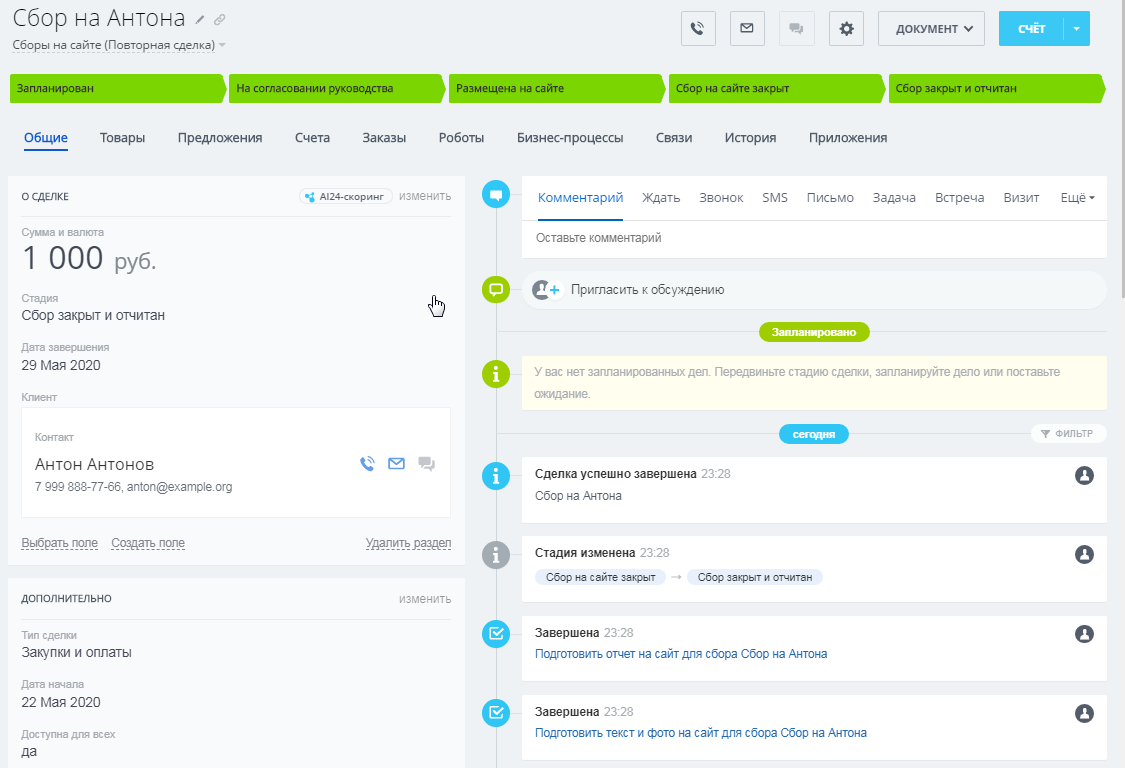The image size is (1125, 768).
Task: Open the settings gear icon
Action: click(x=846, y=29)
